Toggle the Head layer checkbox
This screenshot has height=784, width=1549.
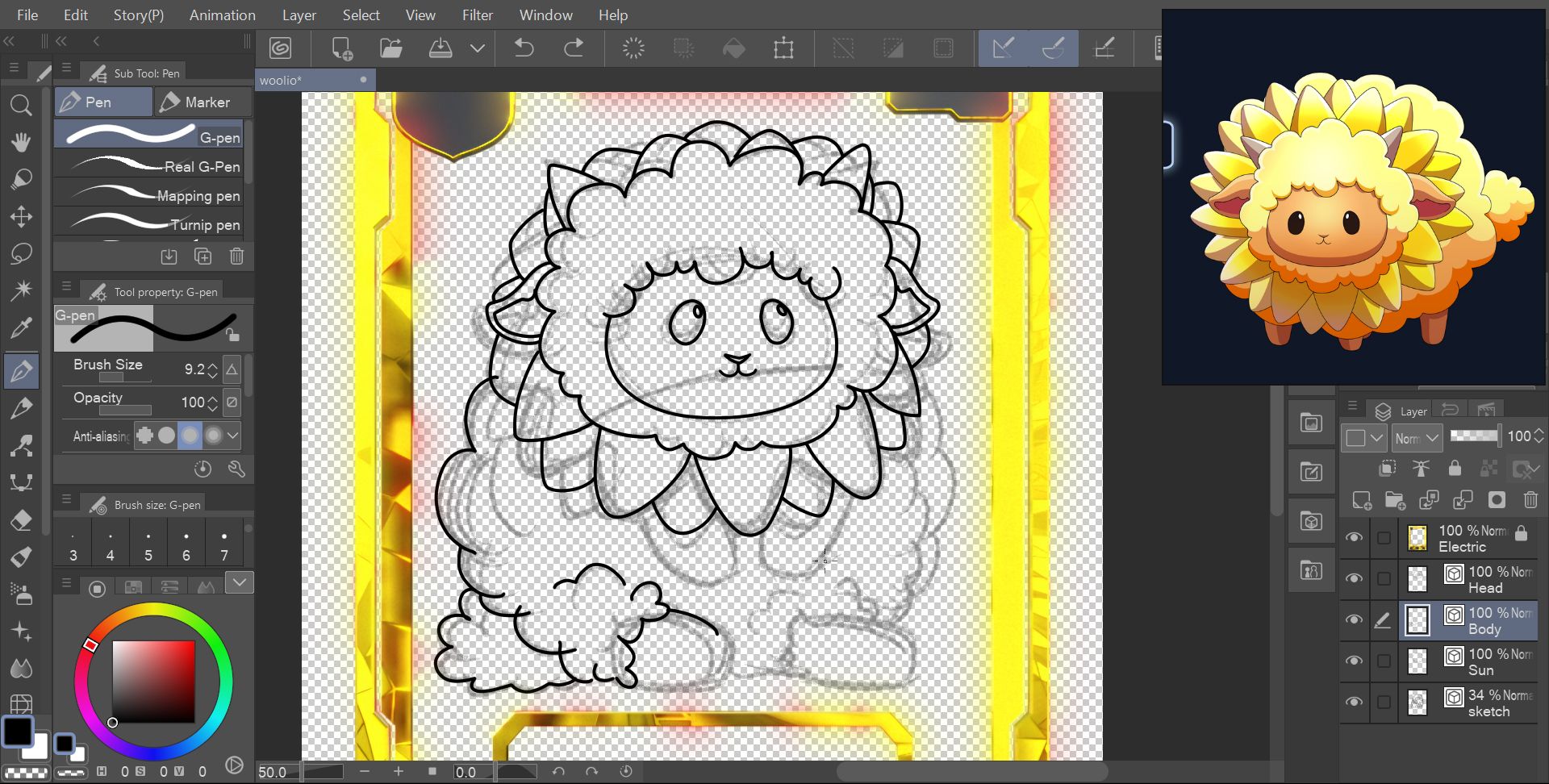tap(1384, 579)
